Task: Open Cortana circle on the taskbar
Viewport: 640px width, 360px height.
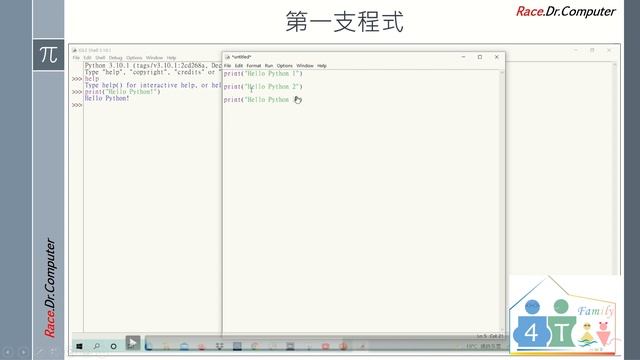Action: point(113,346)
